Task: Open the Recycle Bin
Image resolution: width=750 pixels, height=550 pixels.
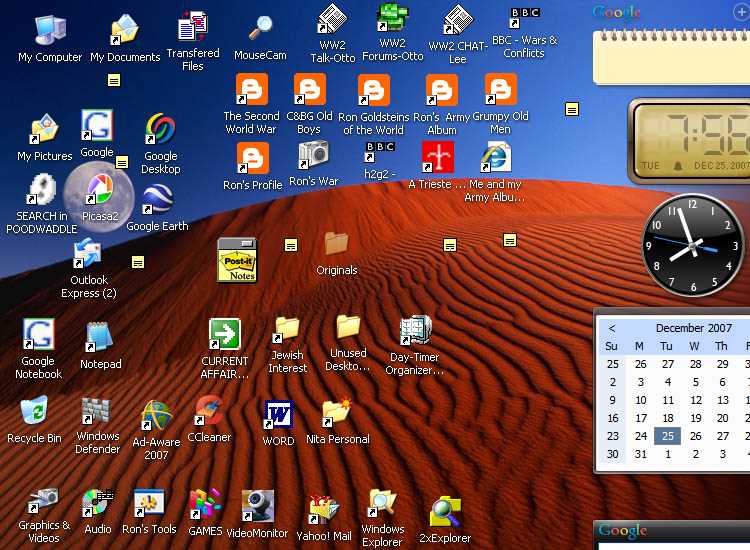Action: click(34, 412)
